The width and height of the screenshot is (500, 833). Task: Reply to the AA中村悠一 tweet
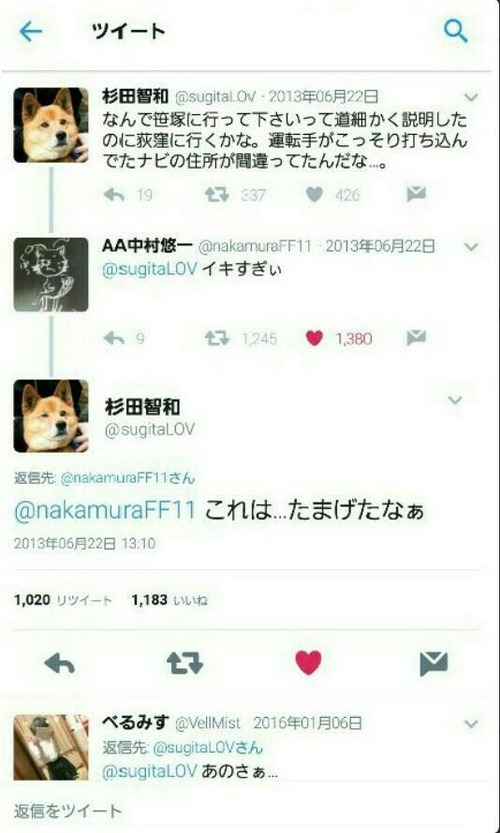pos(114,338)
